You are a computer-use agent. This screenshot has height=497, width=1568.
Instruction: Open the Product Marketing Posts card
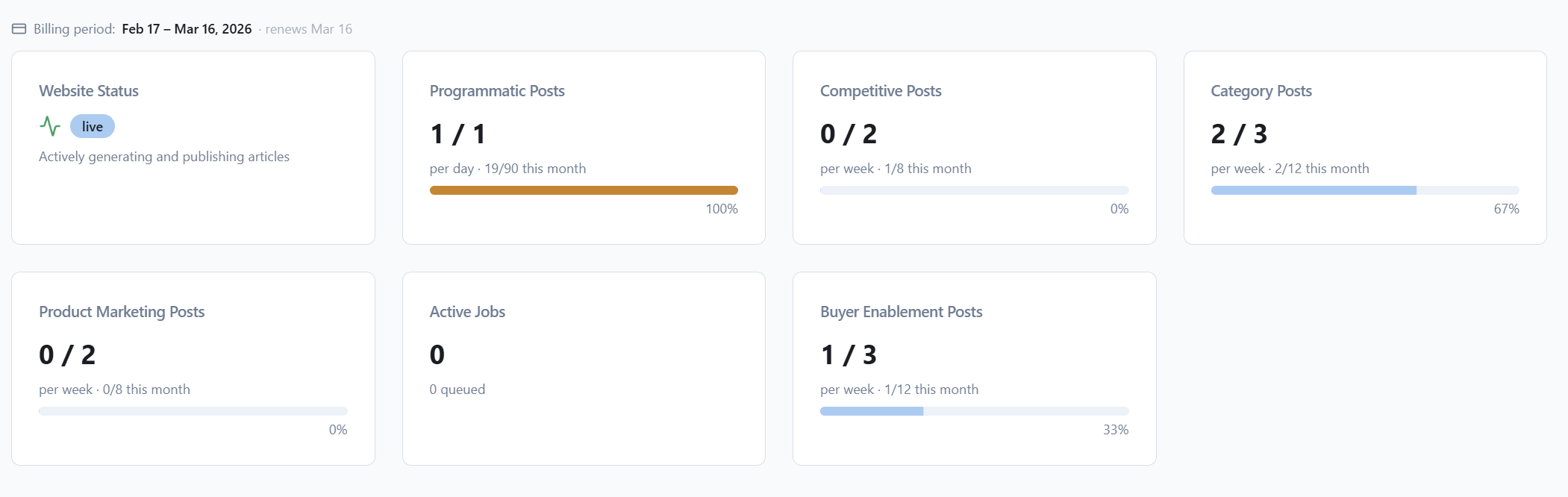click(193, 368)
